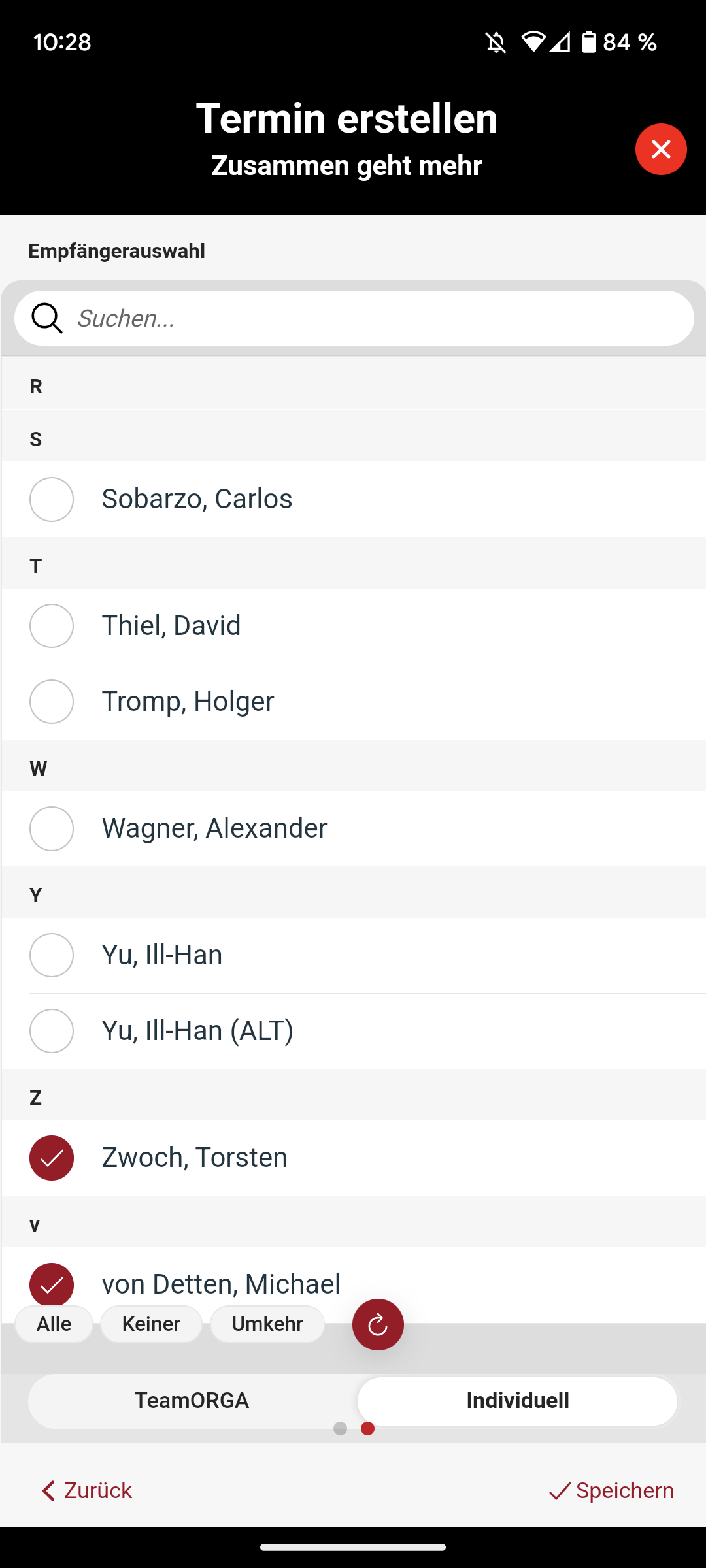
Task: Tap the grey page indicator dot
Action: coord(340,1429)
